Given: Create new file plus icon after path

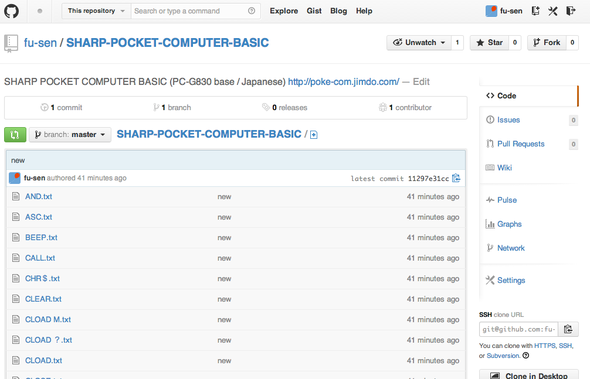Looking at the screenshot, I should [x=314, y=135].
